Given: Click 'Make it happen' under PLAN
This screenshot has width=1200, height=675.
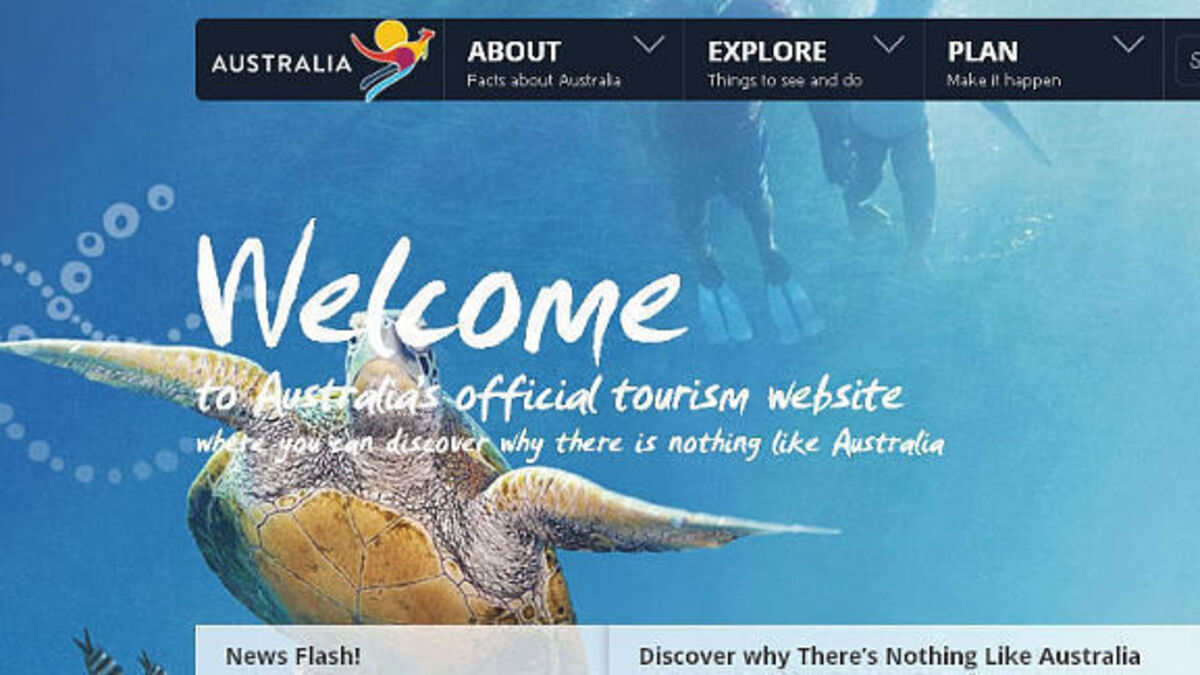Looking at the screenshot, I should (1004, 81).
